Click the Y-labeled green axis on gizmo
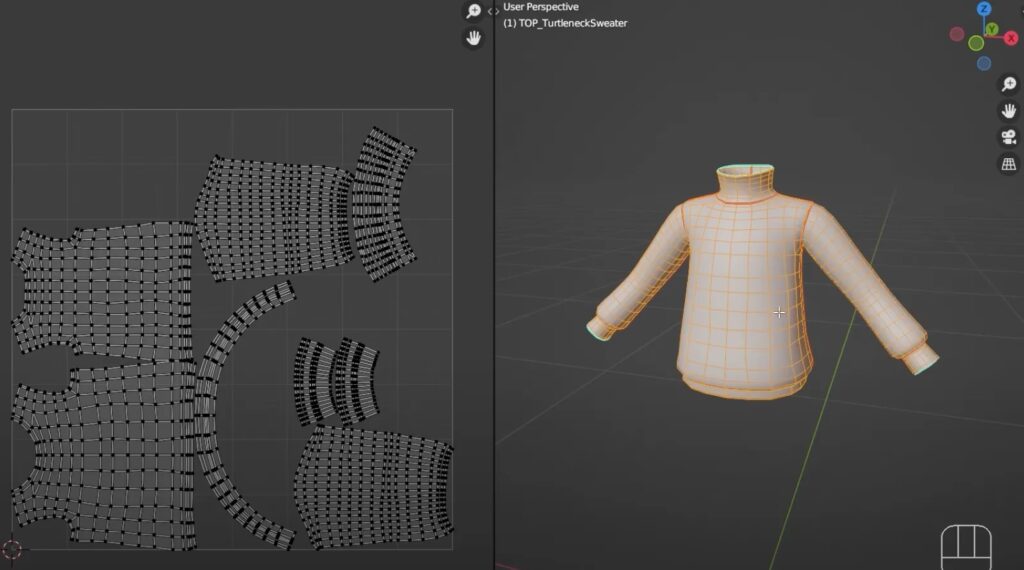 (x=992, y=29)
